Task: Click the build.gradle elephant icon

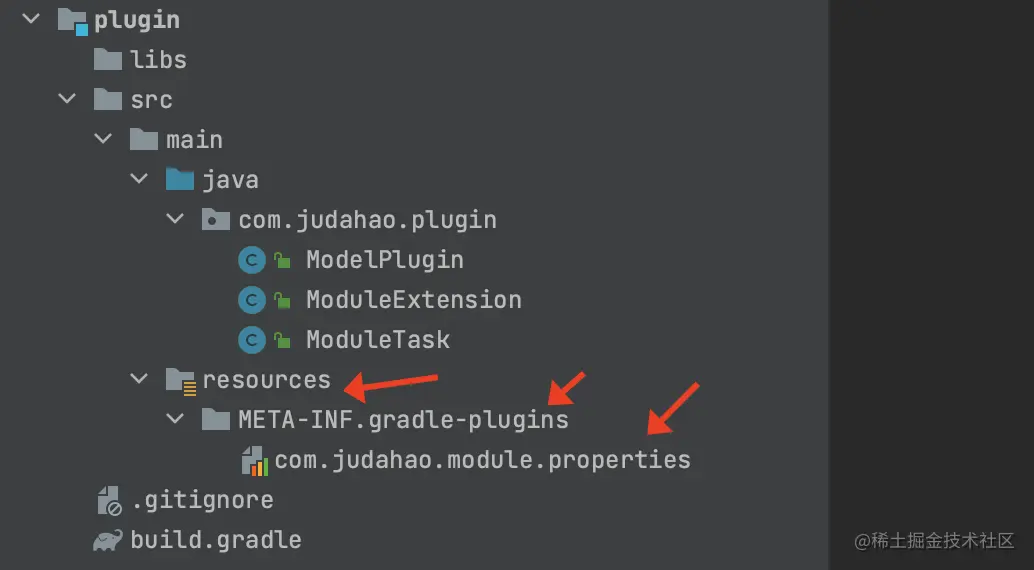Action: (107, 540)
